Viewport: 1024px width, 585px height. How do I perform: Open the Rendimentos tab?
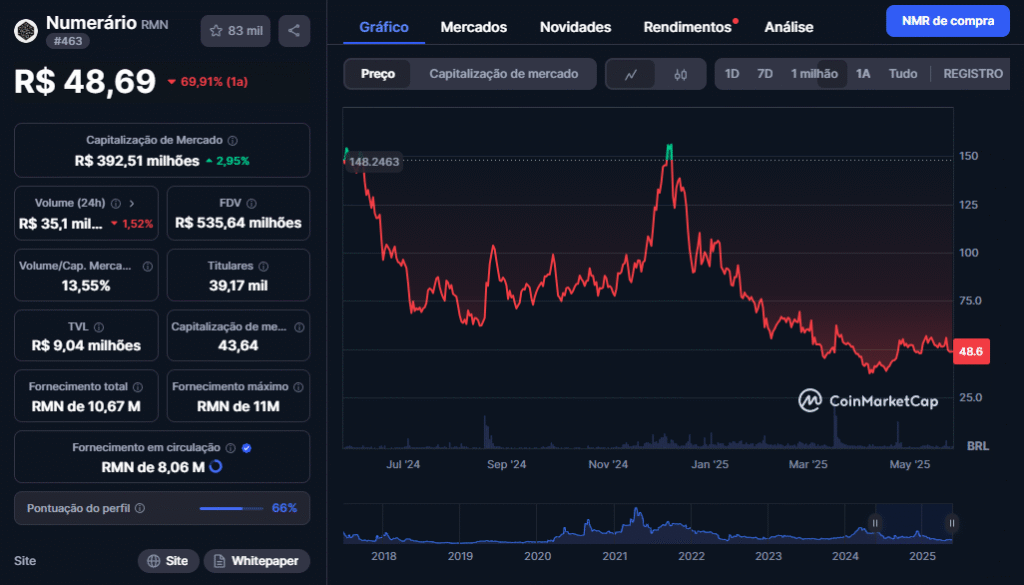(x=688, y=27)
